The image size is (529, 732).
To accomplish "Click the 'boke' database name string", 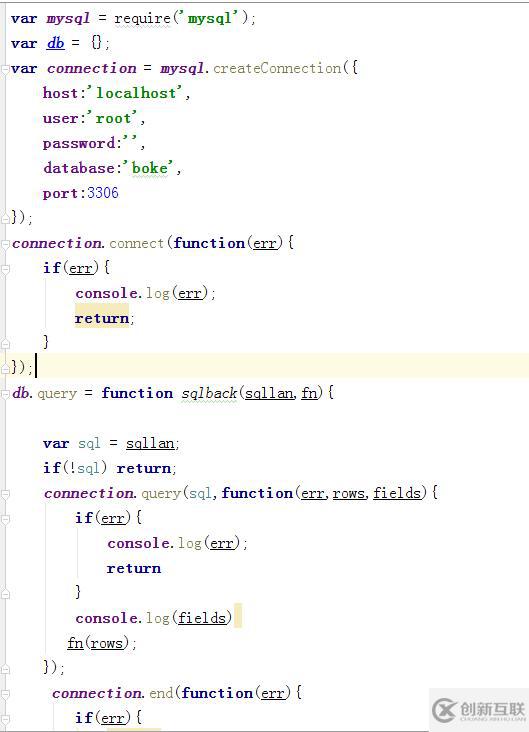I will coord(149,168).
